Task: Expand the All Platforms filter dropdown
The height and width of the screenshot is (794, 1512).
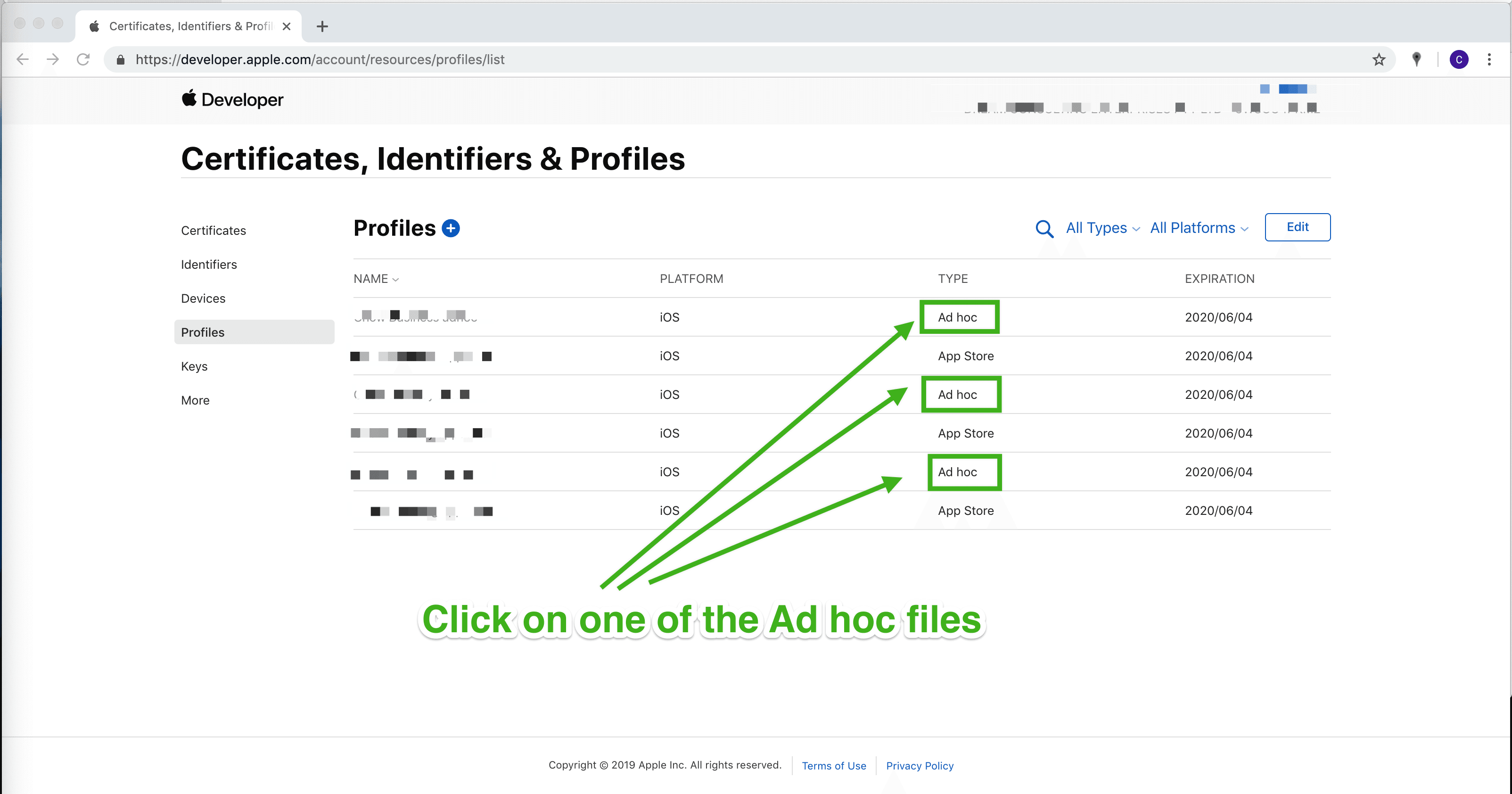Action: (x=1199, y=228)
